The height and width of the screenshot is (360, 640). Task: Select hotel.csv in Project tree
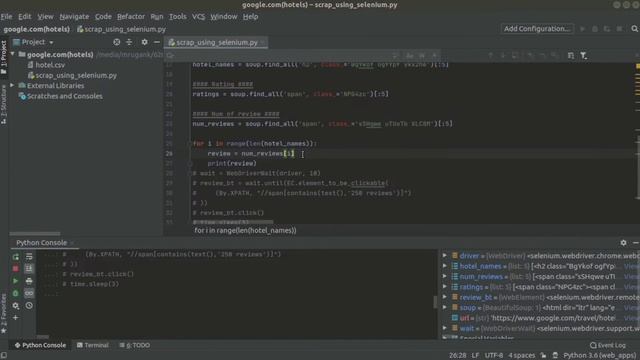[x=50, y=65]
